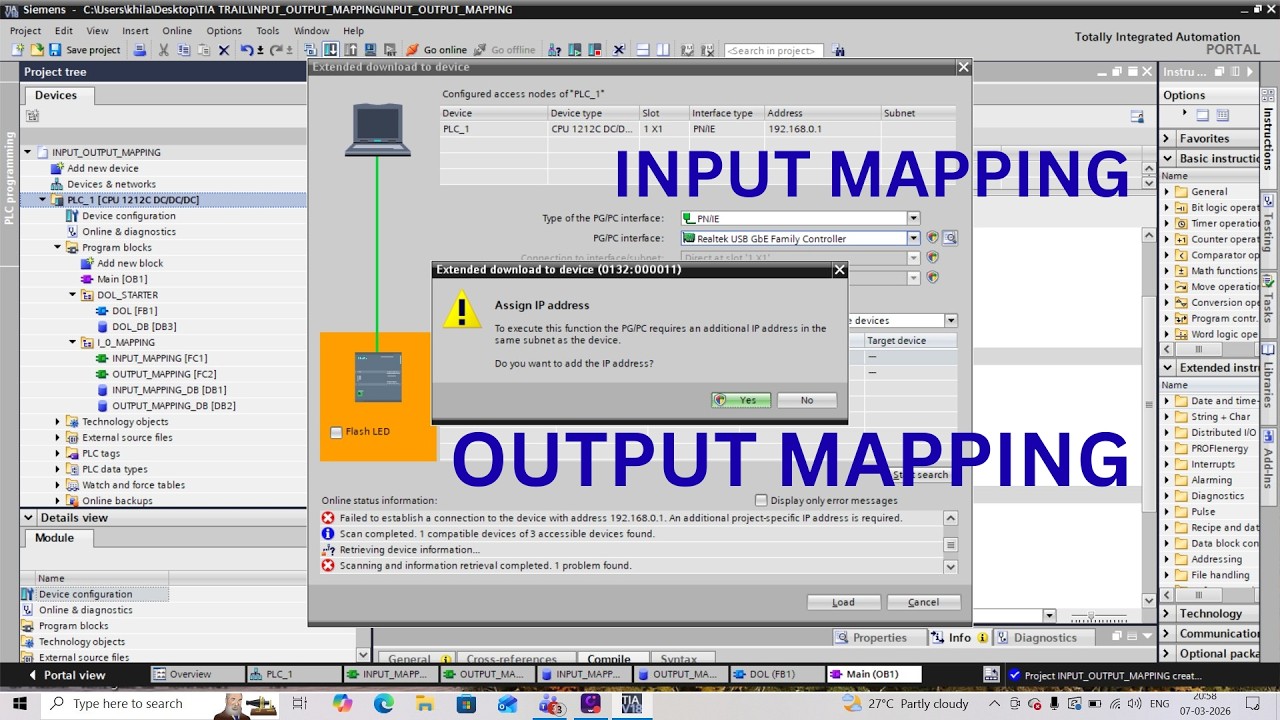Check Display only error messages
This screenshot has width=1280, height=720.
click(x=761, y=500)
